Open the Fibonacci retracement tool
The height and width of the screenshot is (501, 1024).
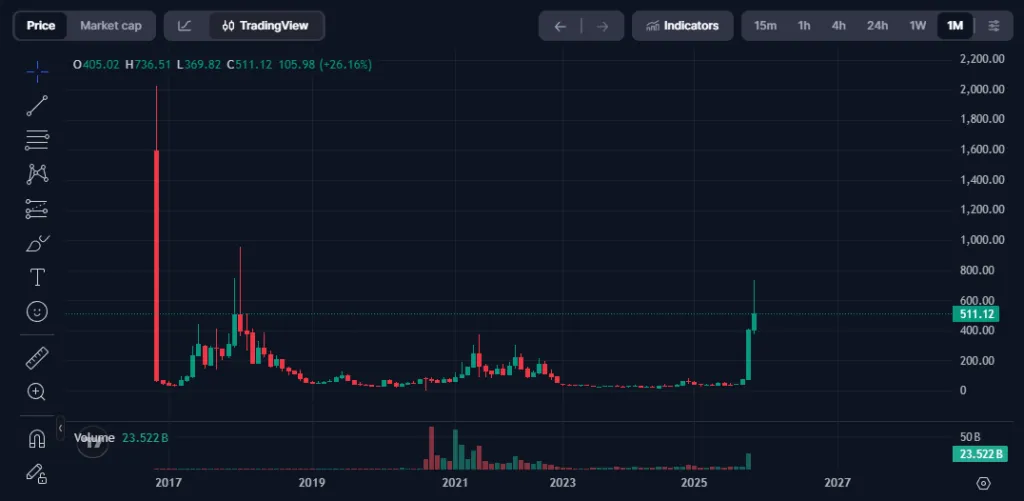click(x=37, y=139)
